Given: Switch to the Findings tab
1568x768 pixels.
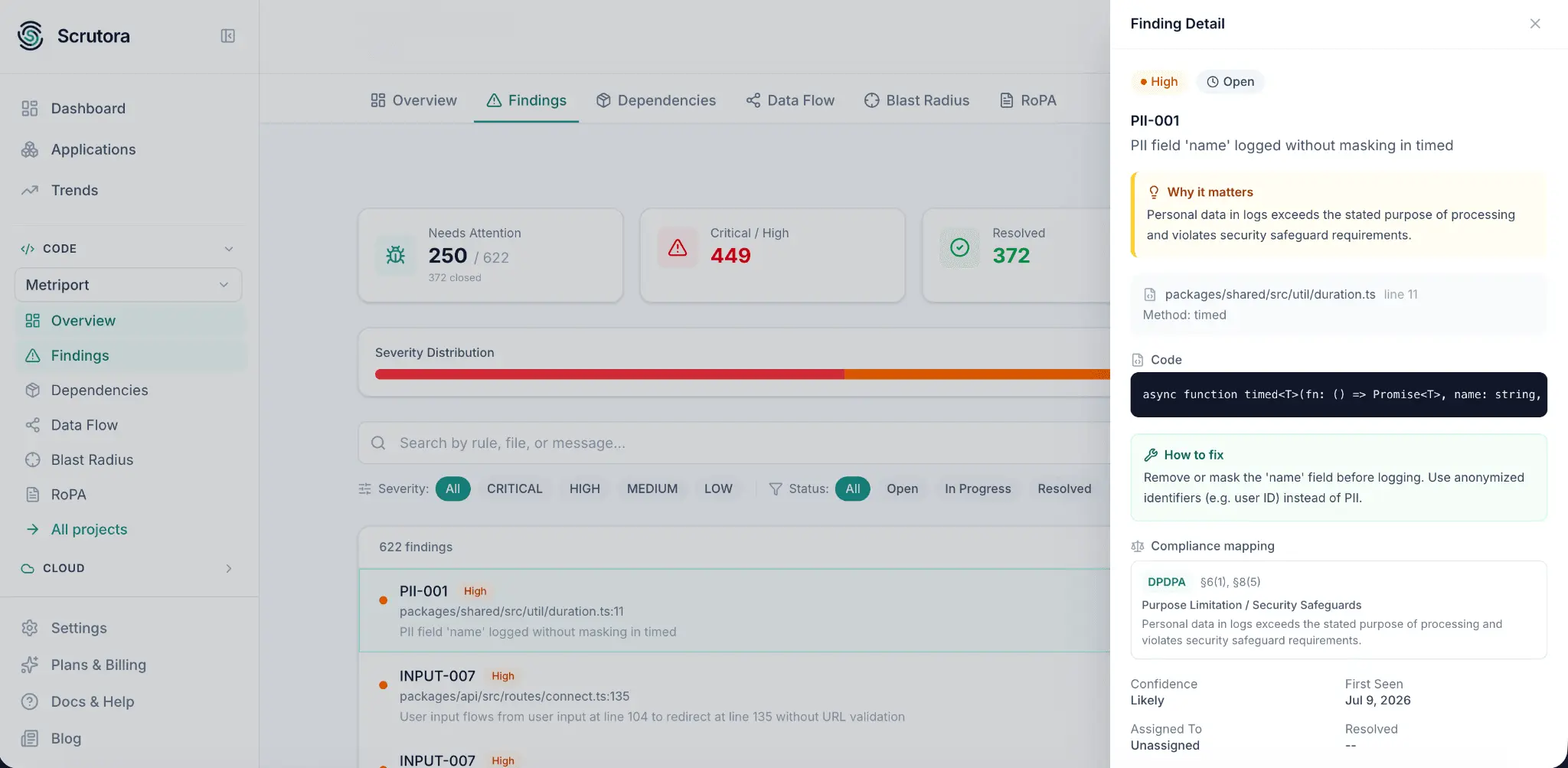Looking at the screenshot, I should (x=526, y=100).
